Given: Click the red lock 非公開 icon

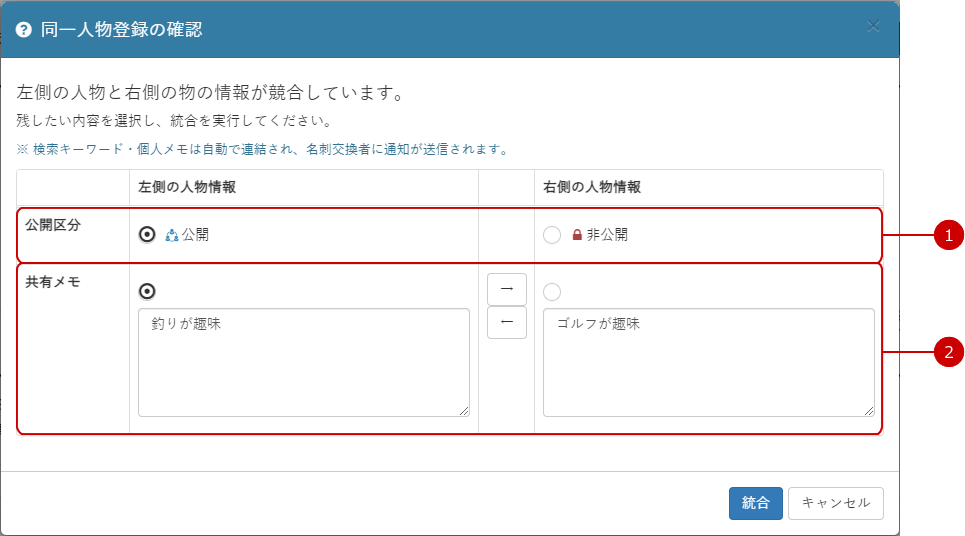Looking at the screenshot, I should click(x=577, y=235).
